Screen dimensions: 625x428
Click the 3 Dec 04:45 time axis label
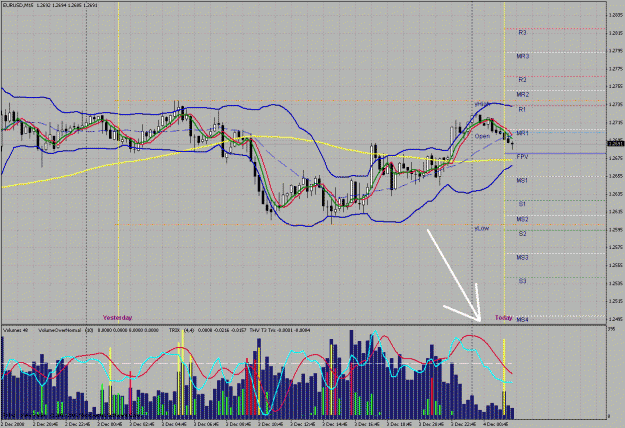(175, 425)
